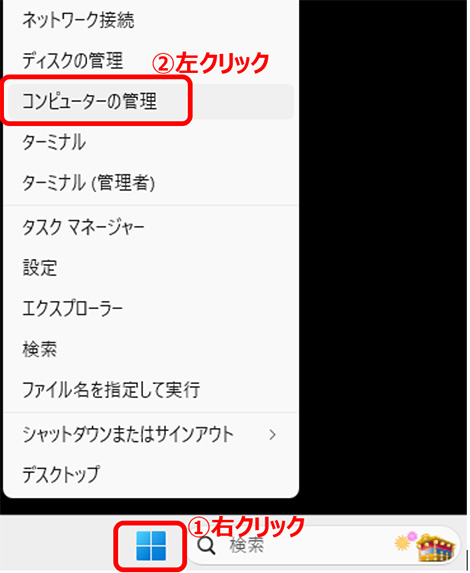Select 設定 menu item

click(x=151, y=268)
